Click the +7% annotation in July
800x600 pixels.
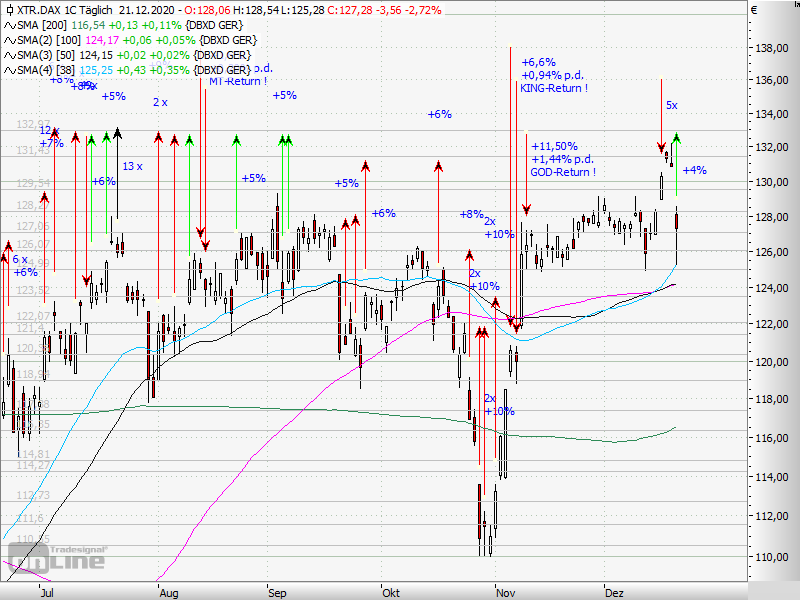(x=52, y=143)
